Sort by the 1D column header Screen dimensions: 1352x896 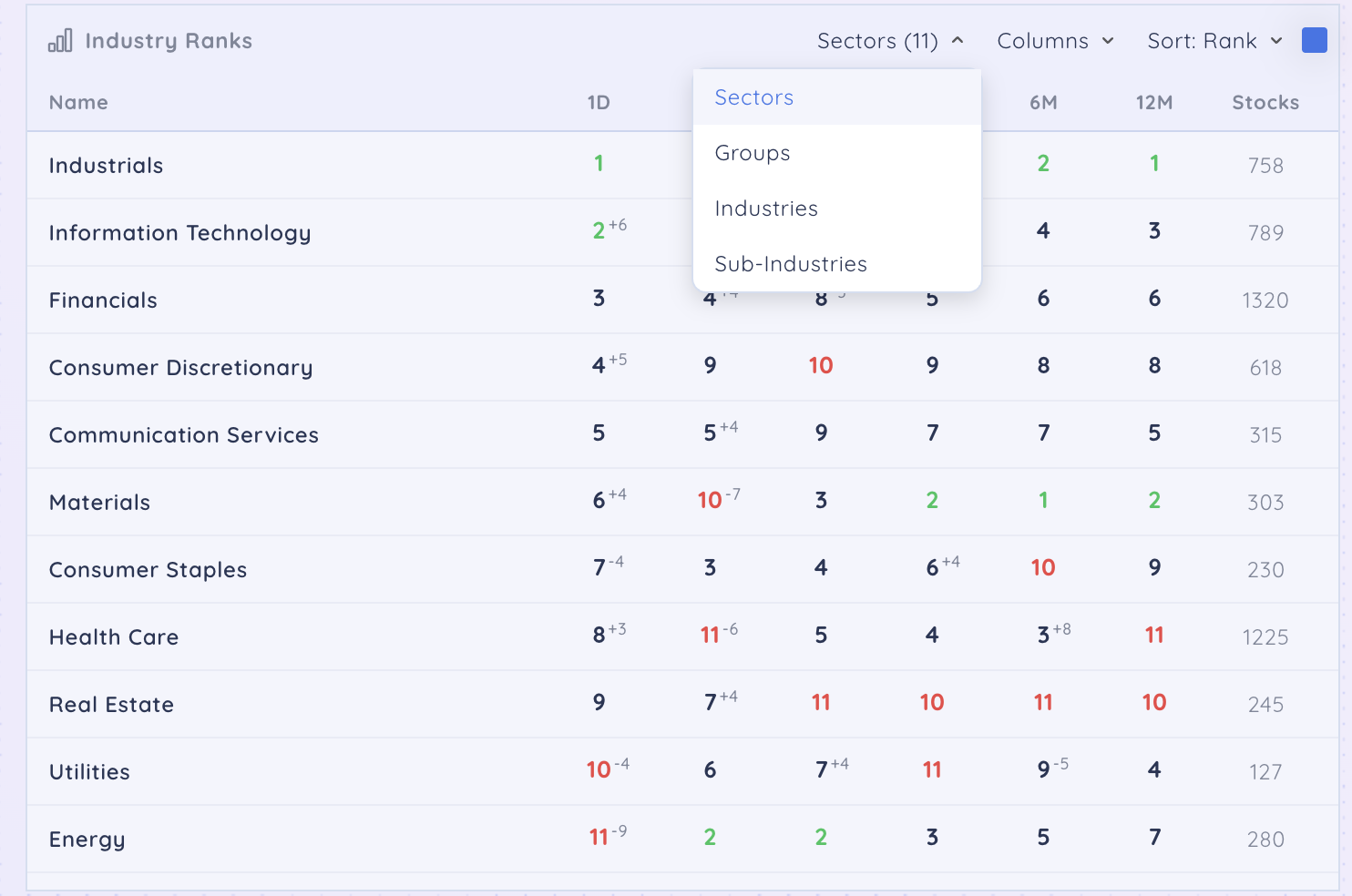(599, 103)
